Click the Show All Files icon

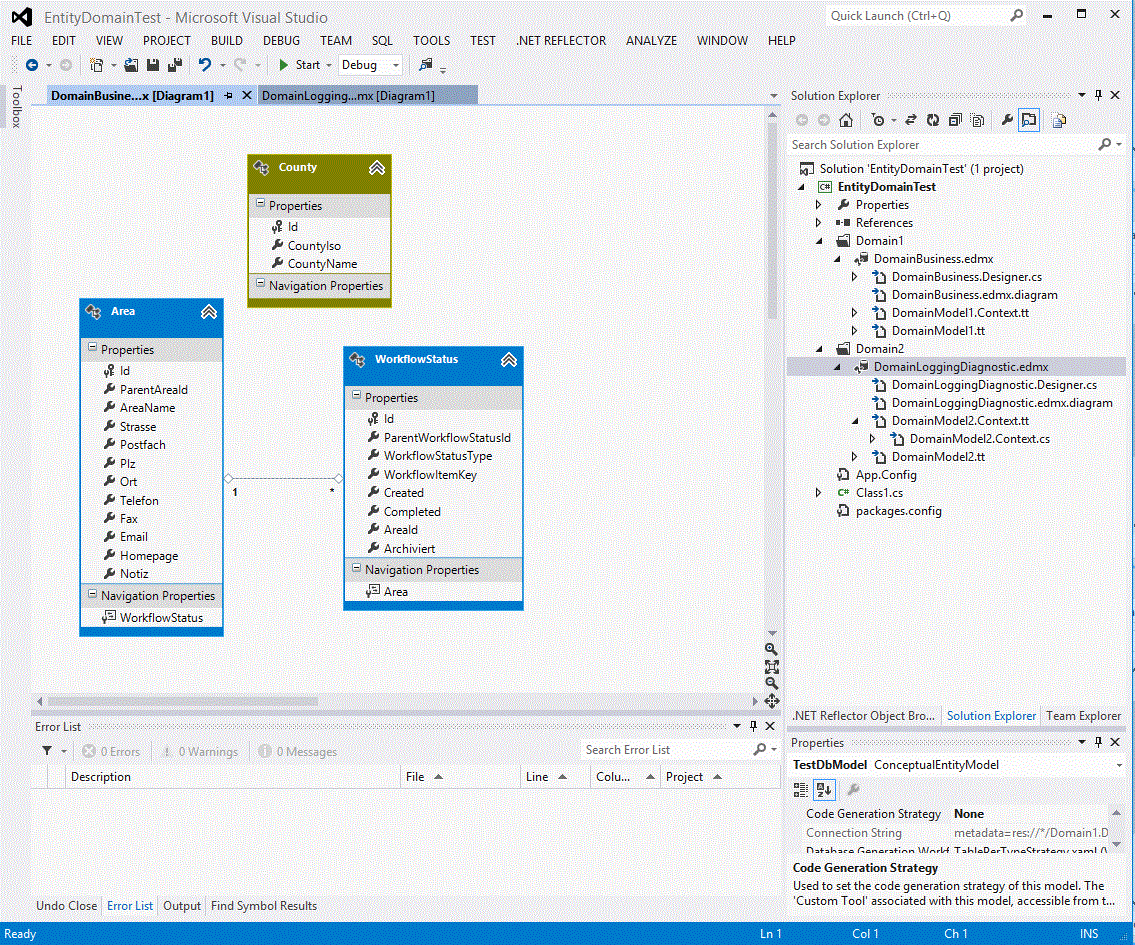977,120
